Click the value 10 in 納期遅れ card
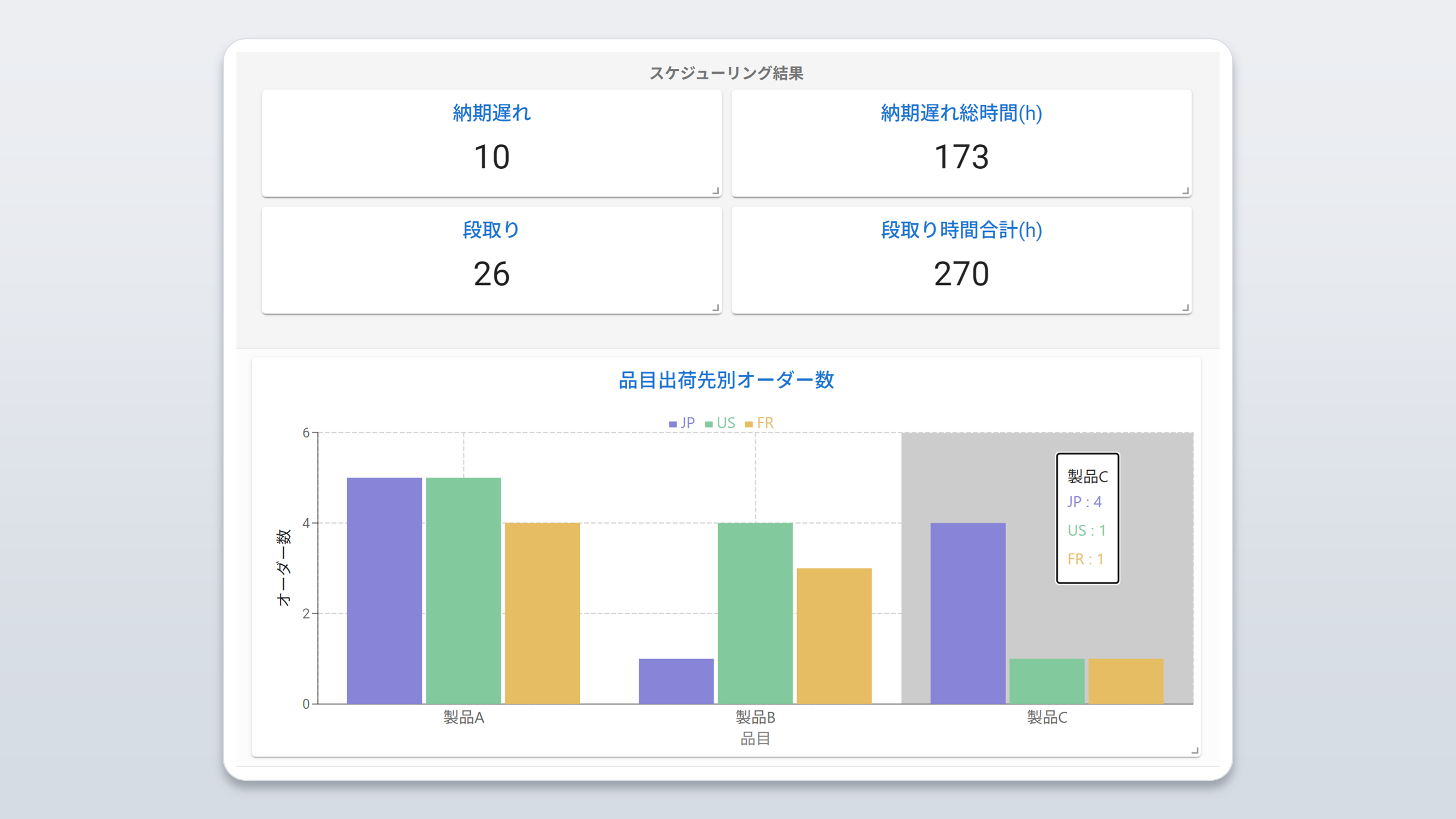 491,157
